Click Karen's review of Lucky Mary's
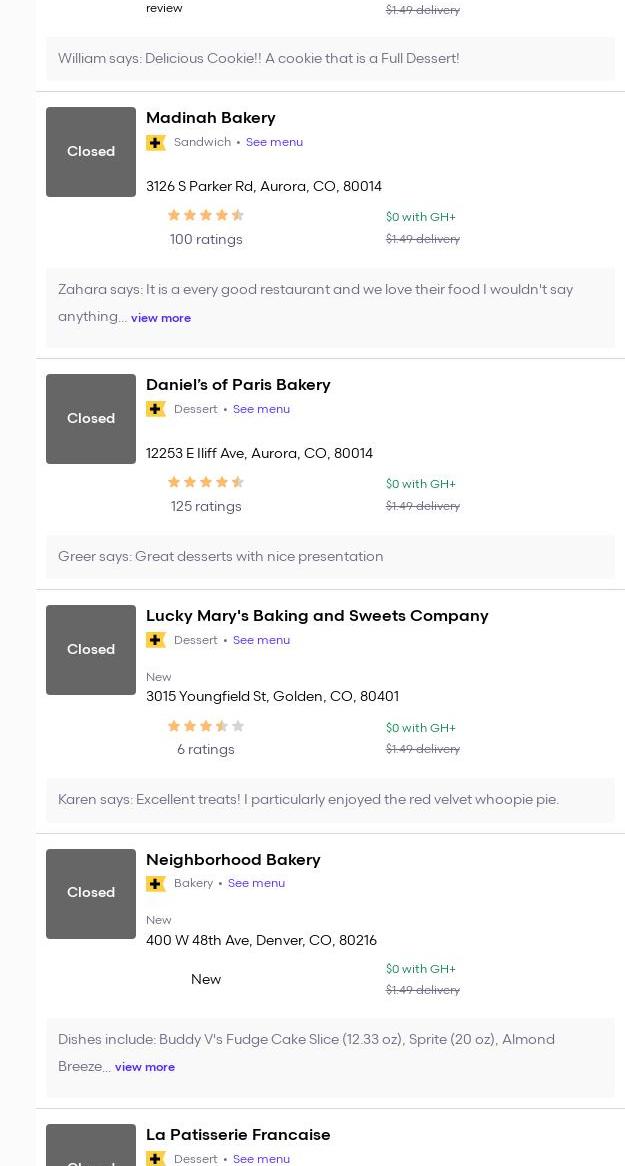625x1166 pixels. click(308, 799)
